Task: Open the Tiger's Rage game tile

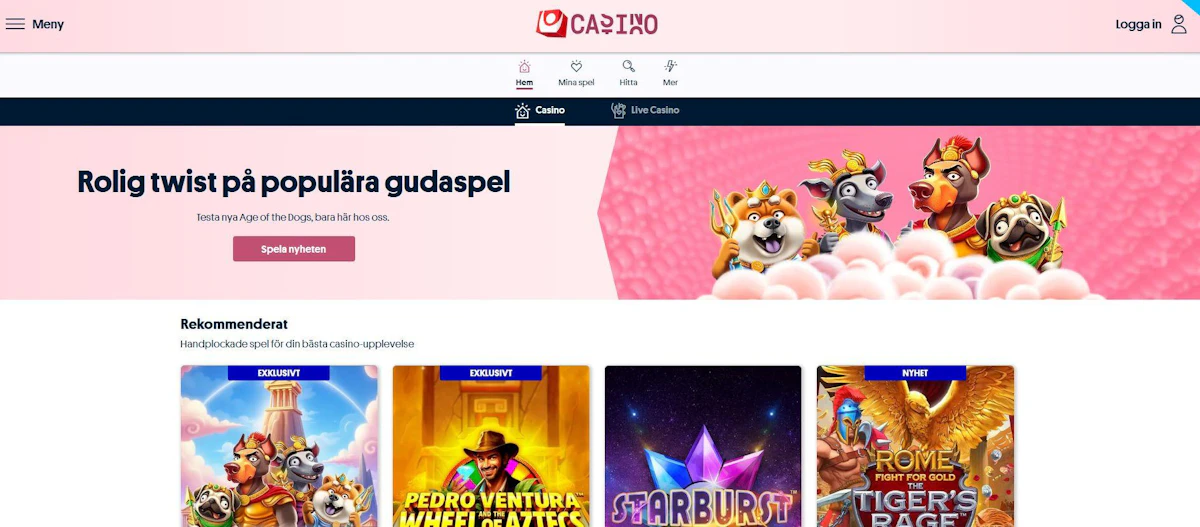Action: pyautogui.click(x=915, y=446)
